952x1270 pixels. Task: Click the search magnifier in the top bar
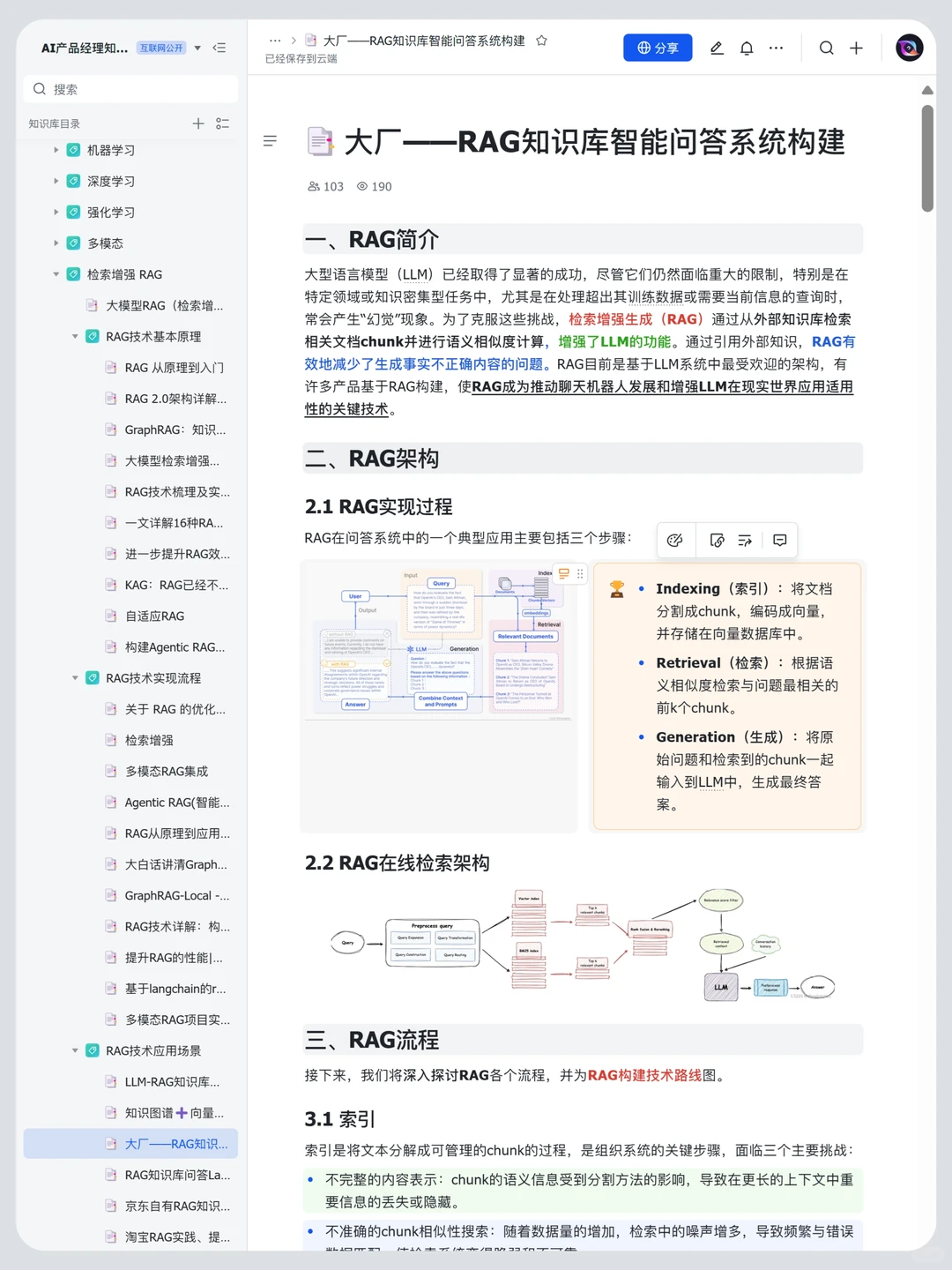(x=826, y=48)
